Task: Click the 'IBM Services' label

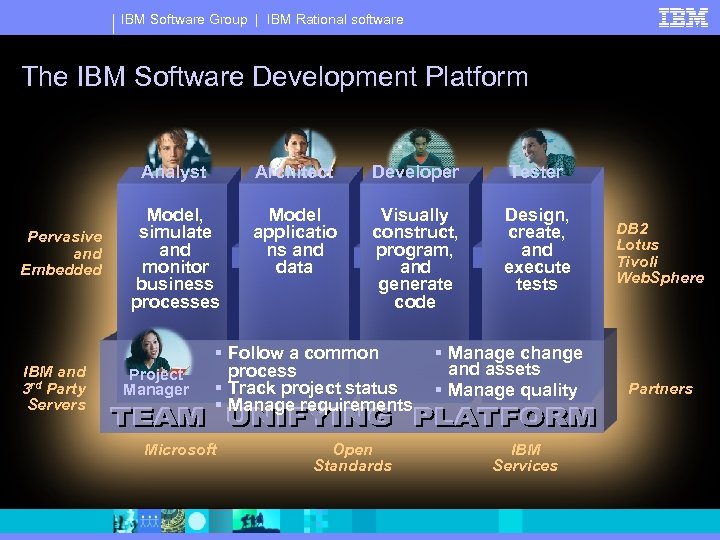Action: click(525, 457)
